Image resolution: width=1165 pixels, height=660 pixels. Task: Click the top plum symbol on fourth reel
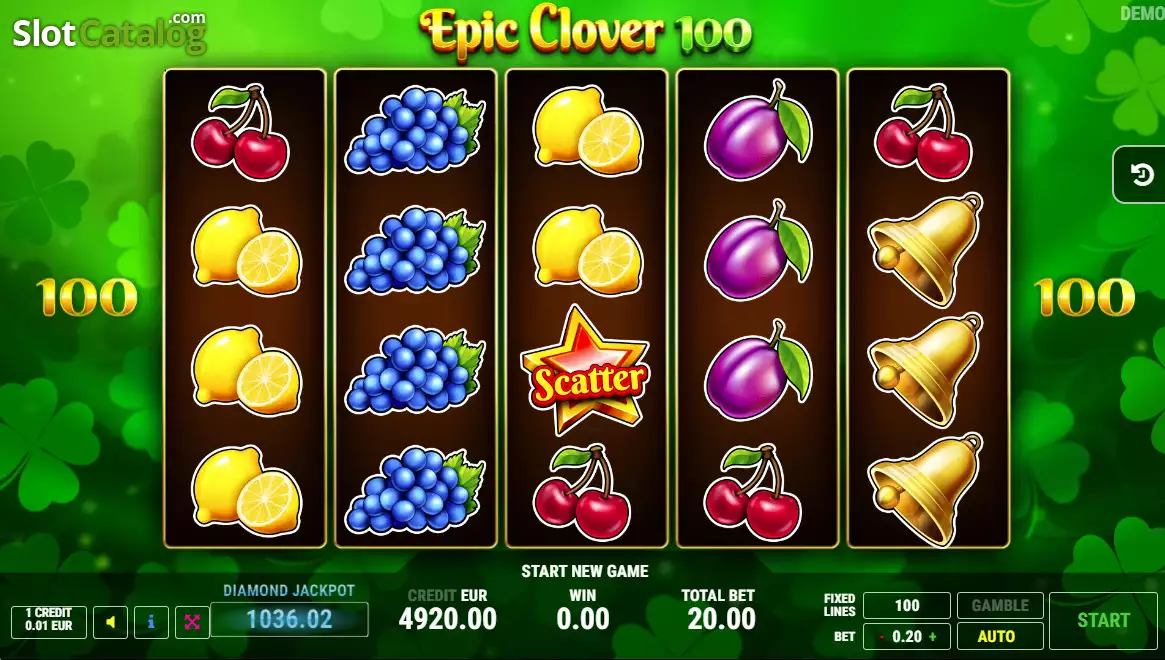758,131
